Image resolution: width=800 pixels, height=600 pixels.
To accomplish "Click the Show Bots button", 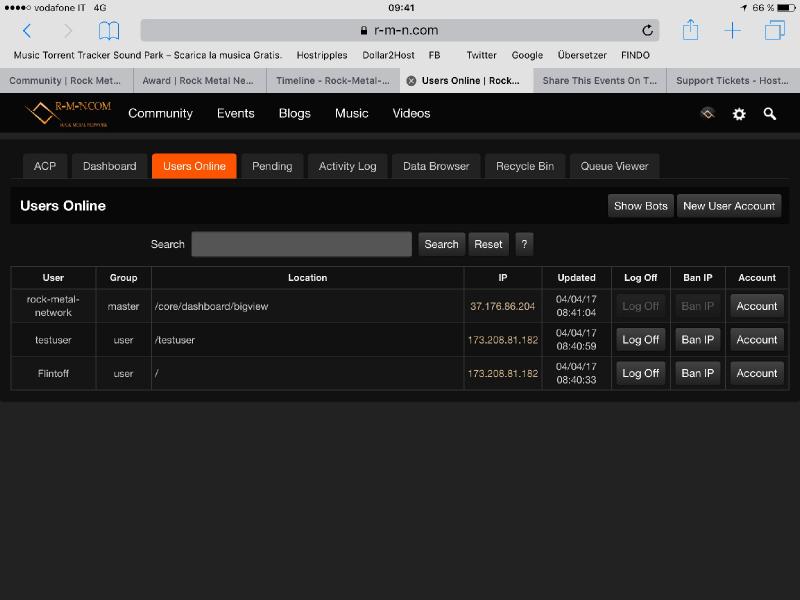I will (x=640, y=206).
